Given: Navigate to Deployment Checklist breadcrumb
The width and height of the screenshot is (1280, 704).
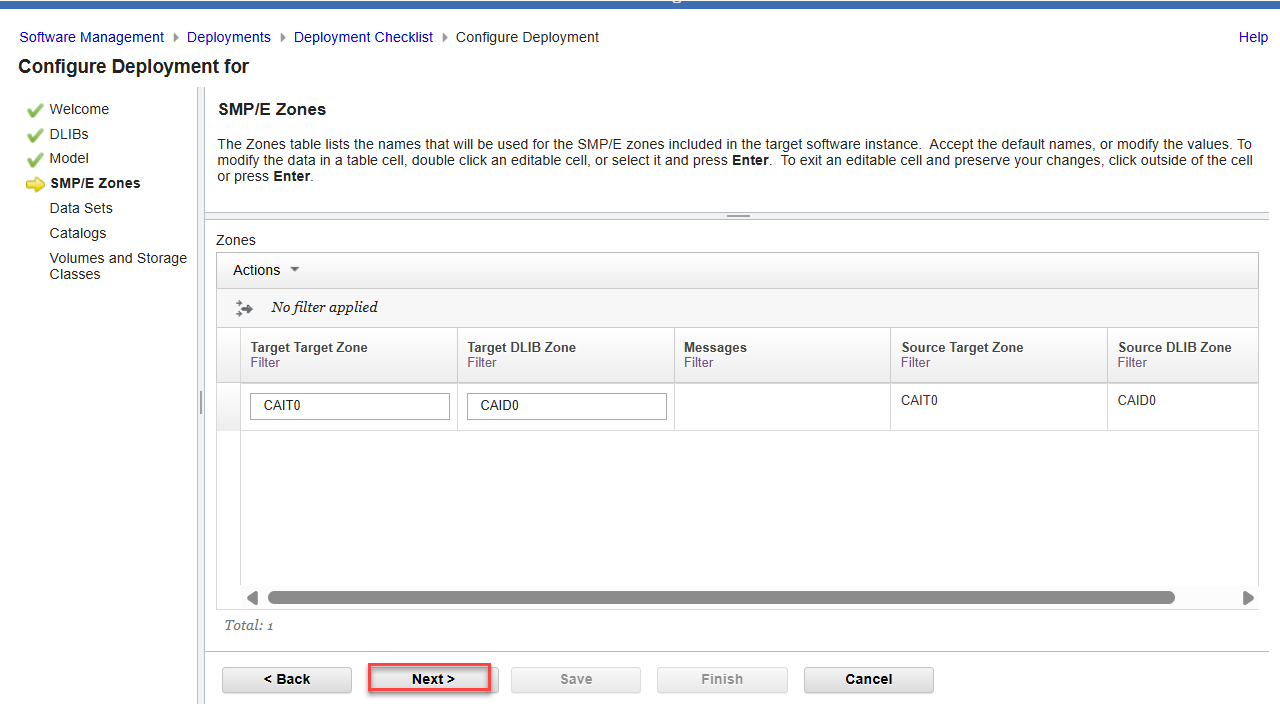Looking at the screenshot, I should pos(363,37).
